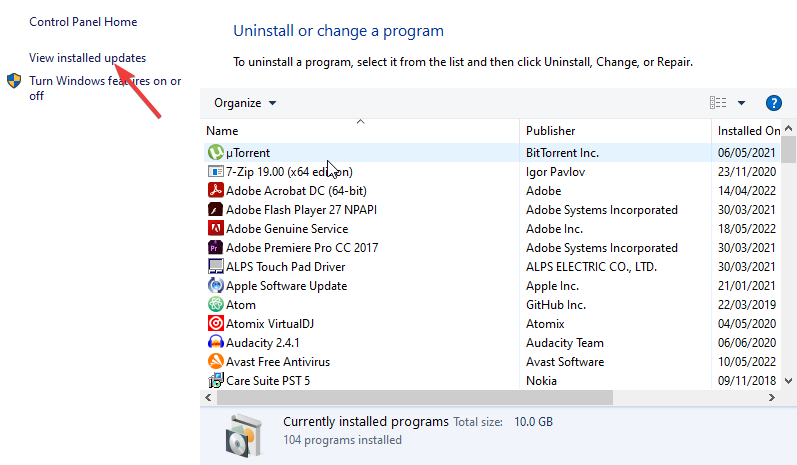
Task: Click the µTorrent program icon
Action: point(216,152)
